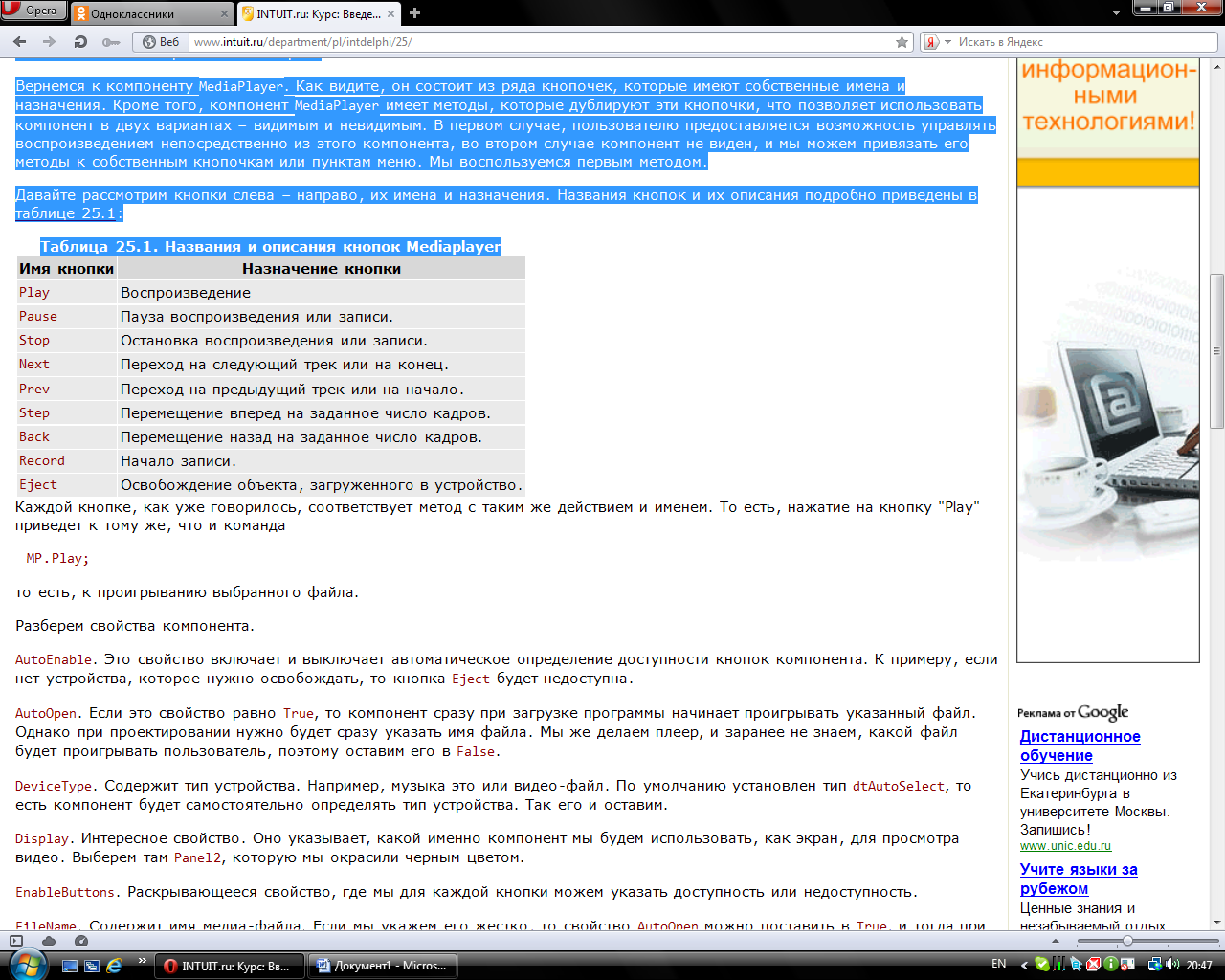
Task: Click the Opera Link cloud icon
Action: click(49, 941)
